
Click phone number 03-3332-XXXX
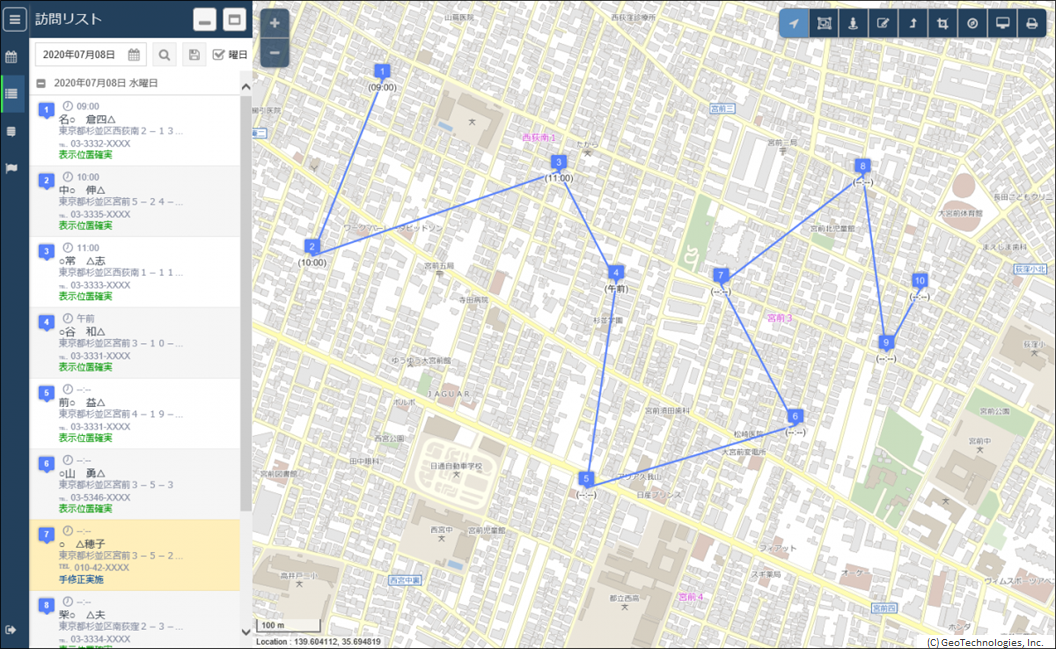click(x=100, y=144)
